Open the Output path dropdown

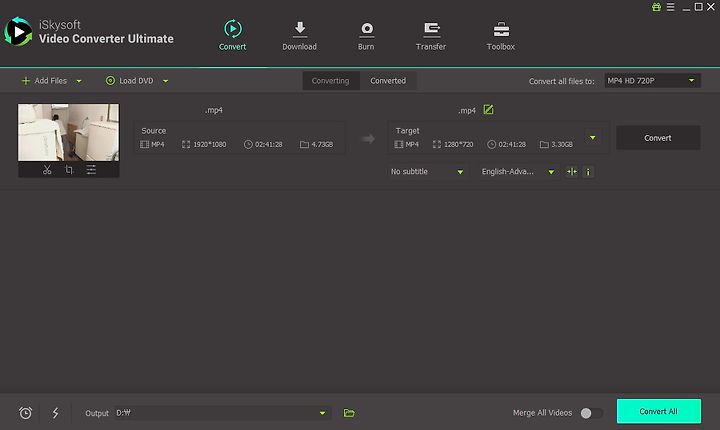322,413
